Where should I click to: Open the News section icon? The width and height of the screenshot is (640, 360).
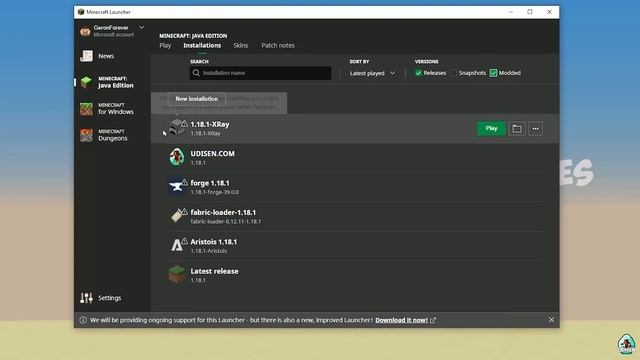tap(87, 56)
